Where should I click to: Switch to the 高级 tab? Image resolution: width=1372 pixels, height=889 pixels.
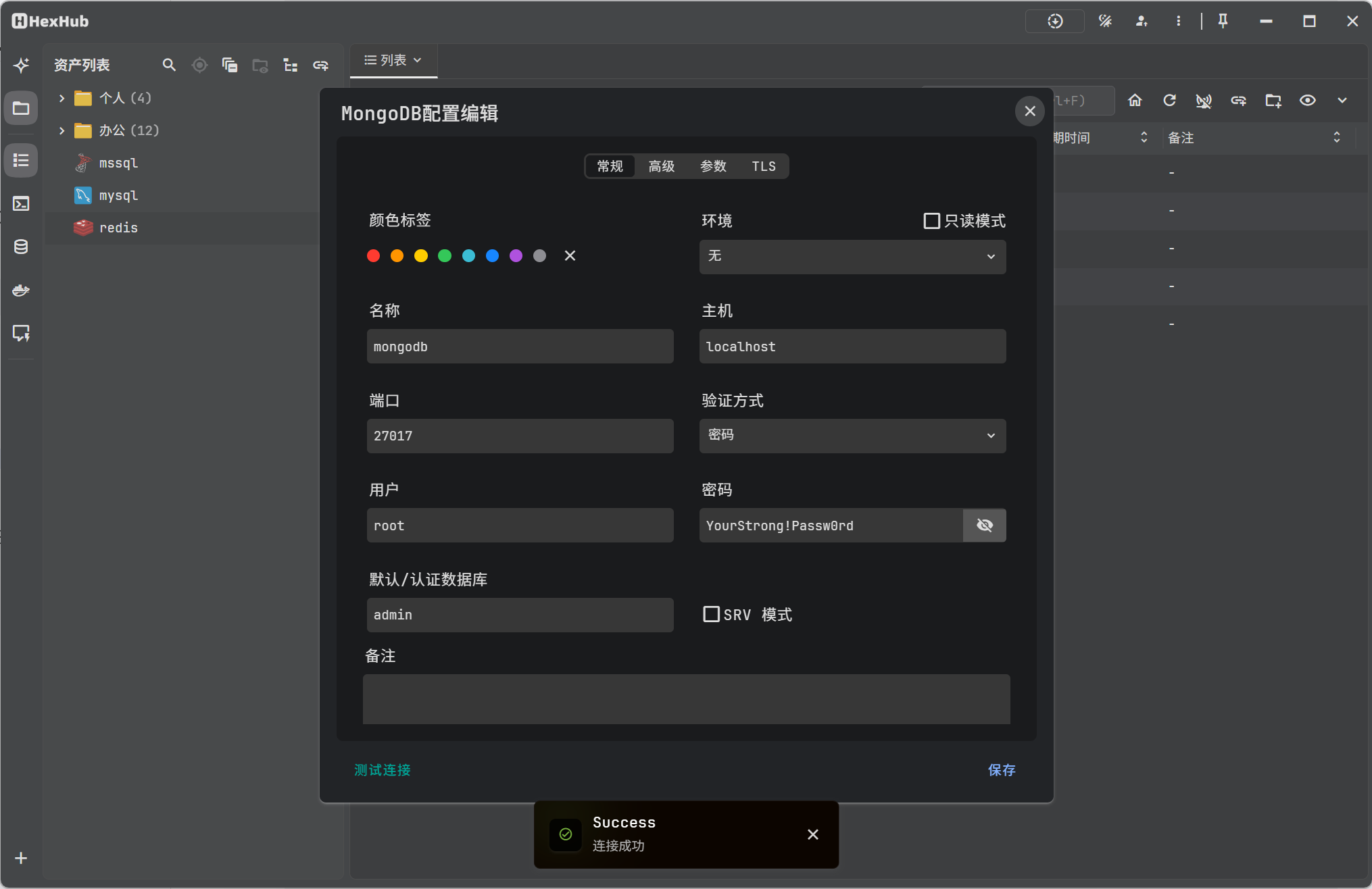point(662,166)
